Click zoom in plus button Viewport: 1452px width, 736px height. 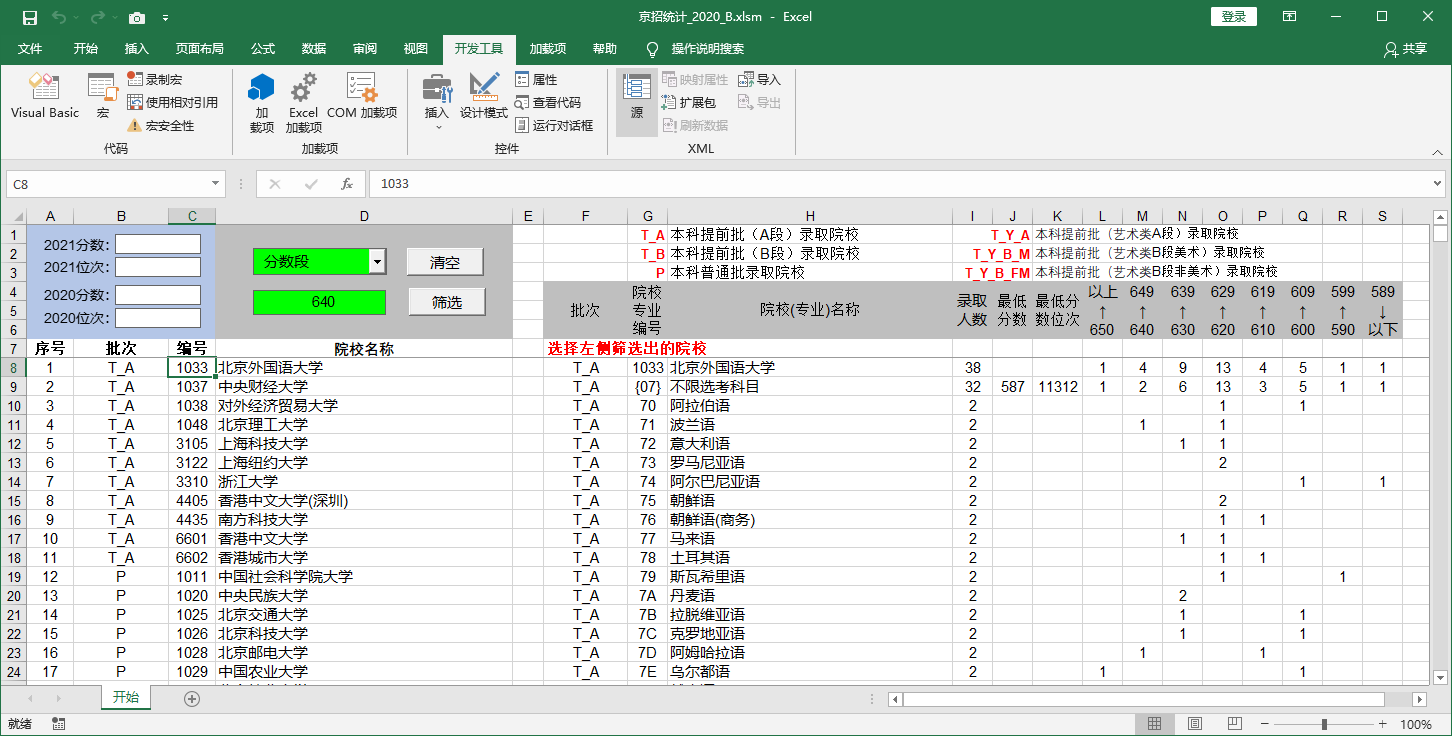1384,724
